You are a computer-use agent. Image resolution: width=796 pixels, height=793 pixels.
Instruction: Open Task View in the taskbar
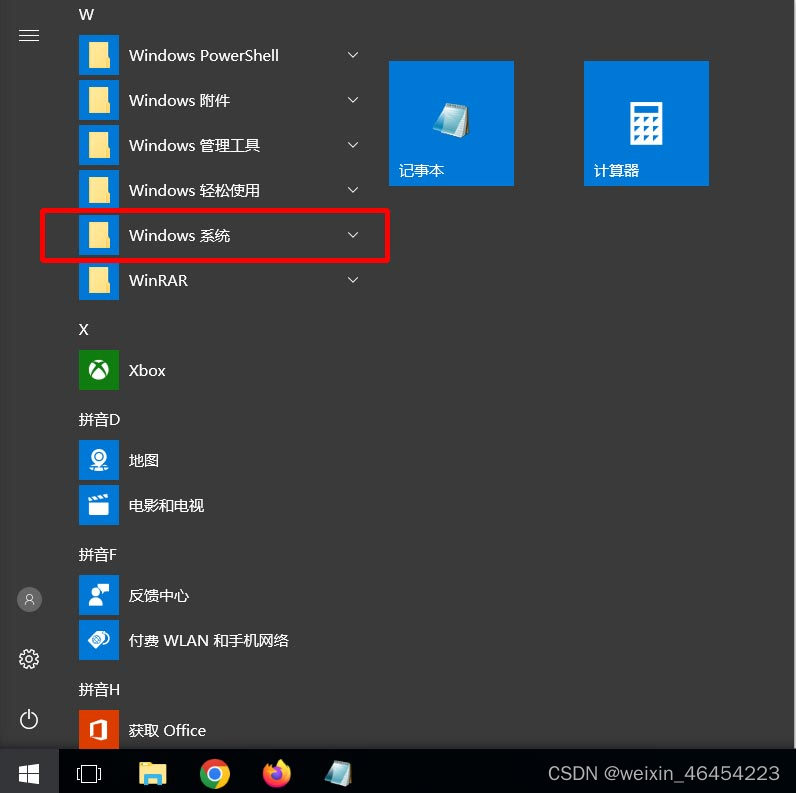(x=89, y=774)
